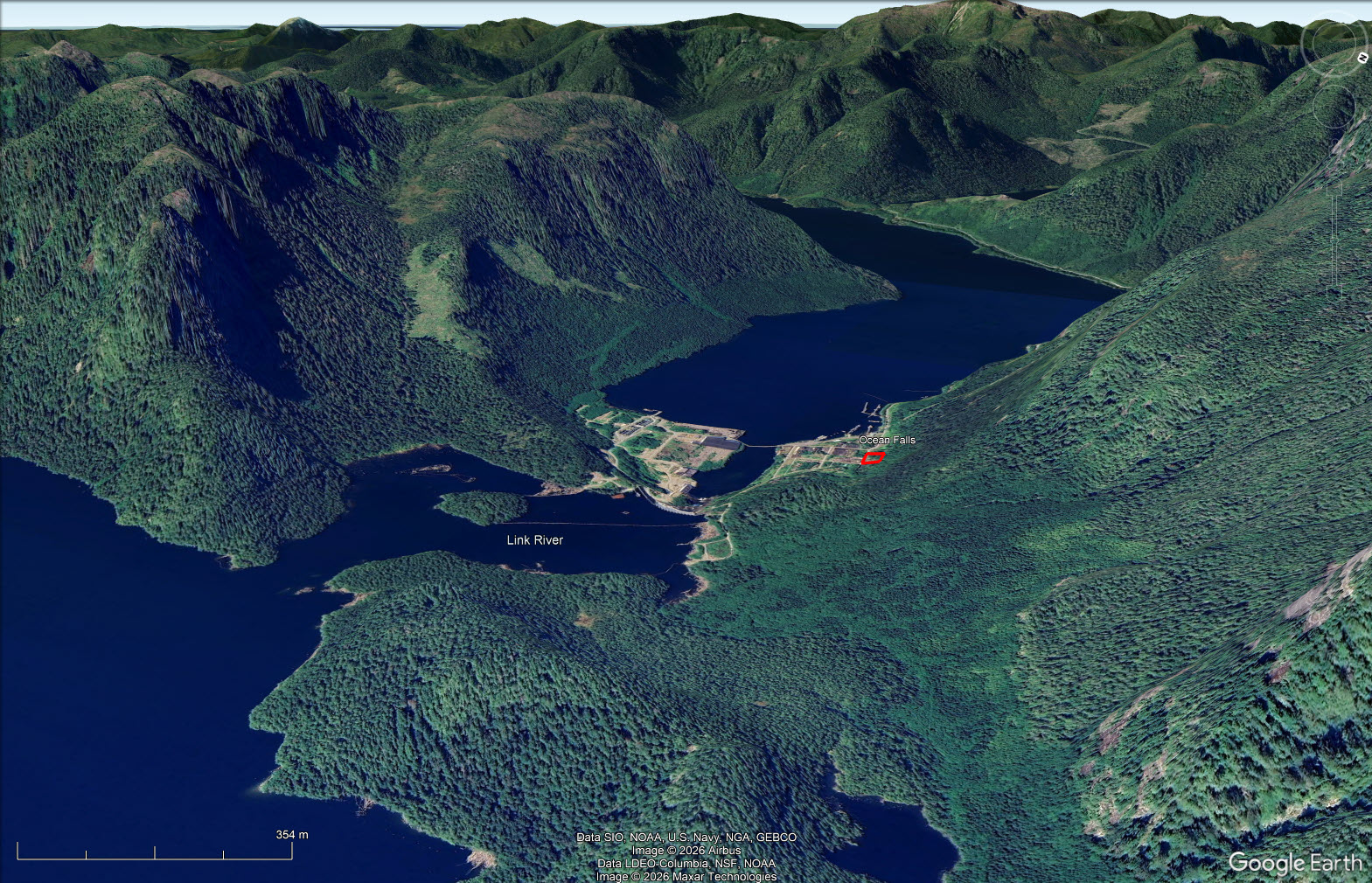Click the Image © 2026 Airbus attribution
The image size is (1372, 883).
(x=686, y=851)
